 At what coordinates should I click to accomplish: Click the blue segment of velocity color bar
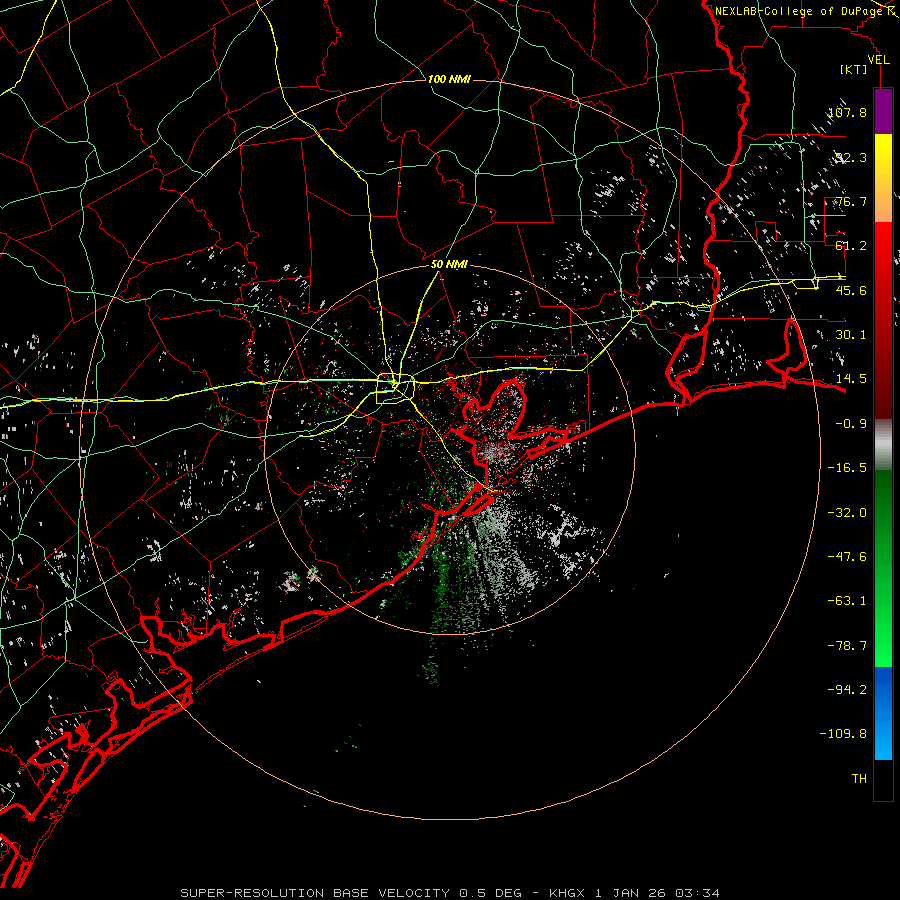(x=883, y=713)
